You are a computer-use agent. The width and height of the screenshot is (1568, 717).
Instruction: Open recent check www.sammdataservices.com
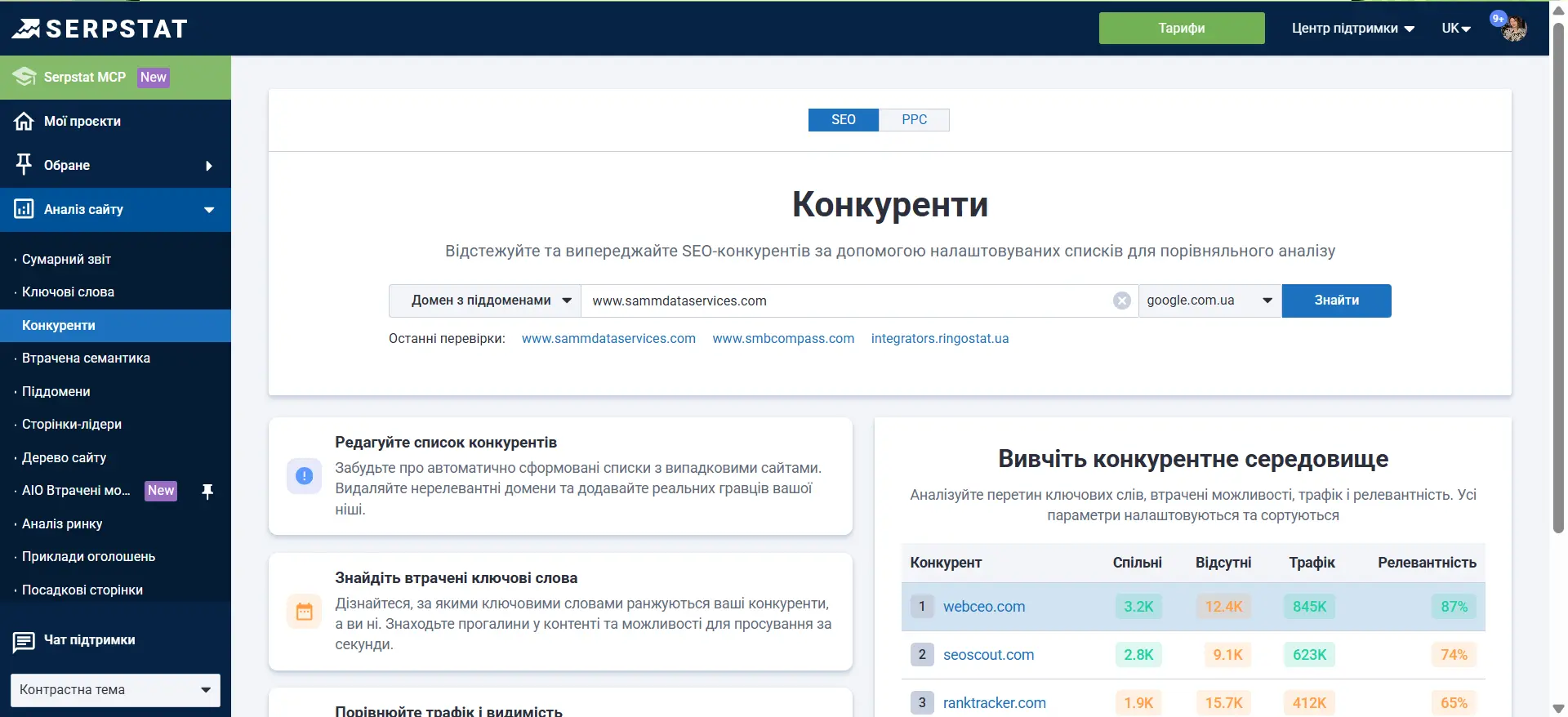(608, 338)
